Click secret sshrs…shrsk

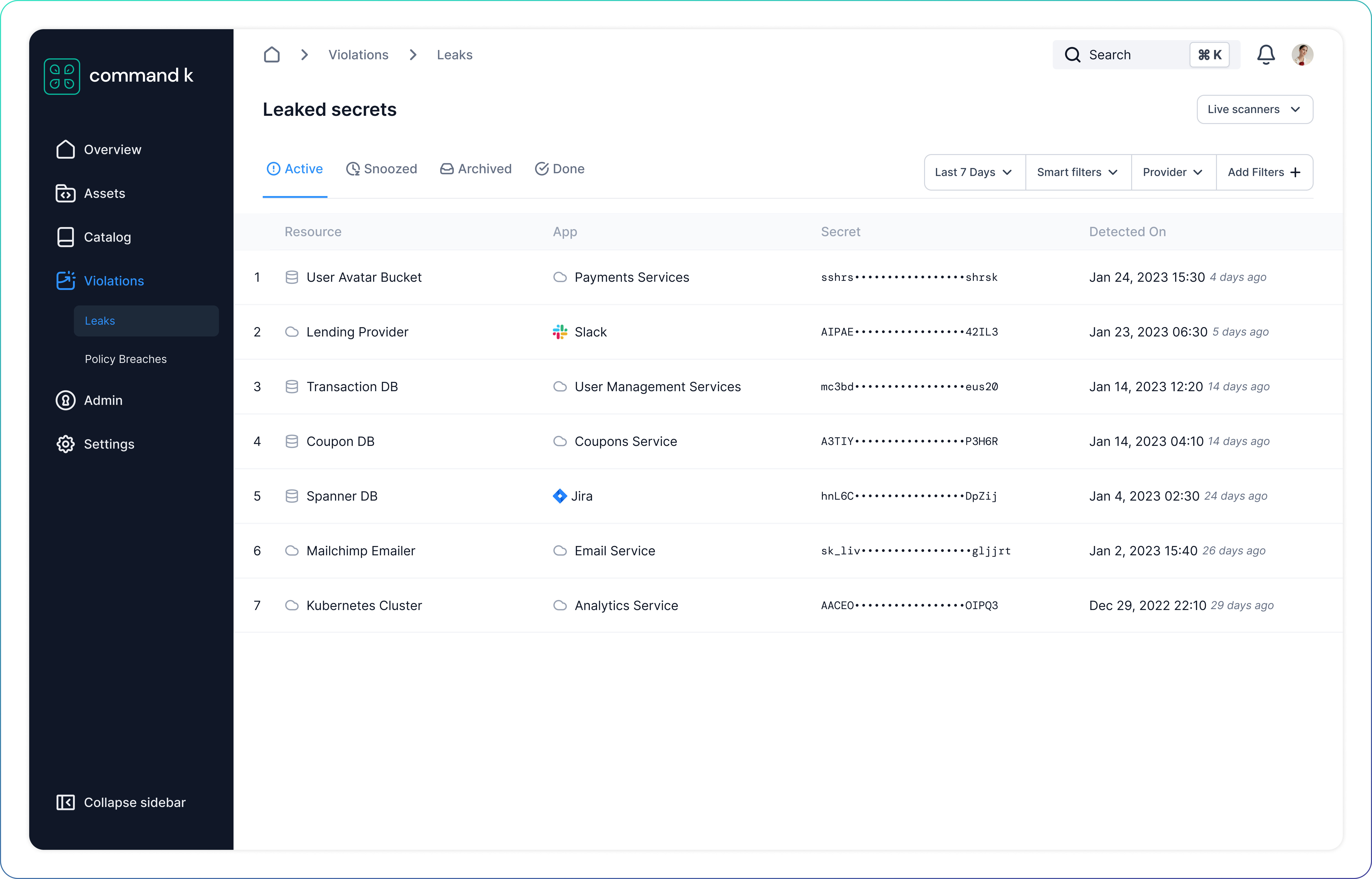[909, 277]
